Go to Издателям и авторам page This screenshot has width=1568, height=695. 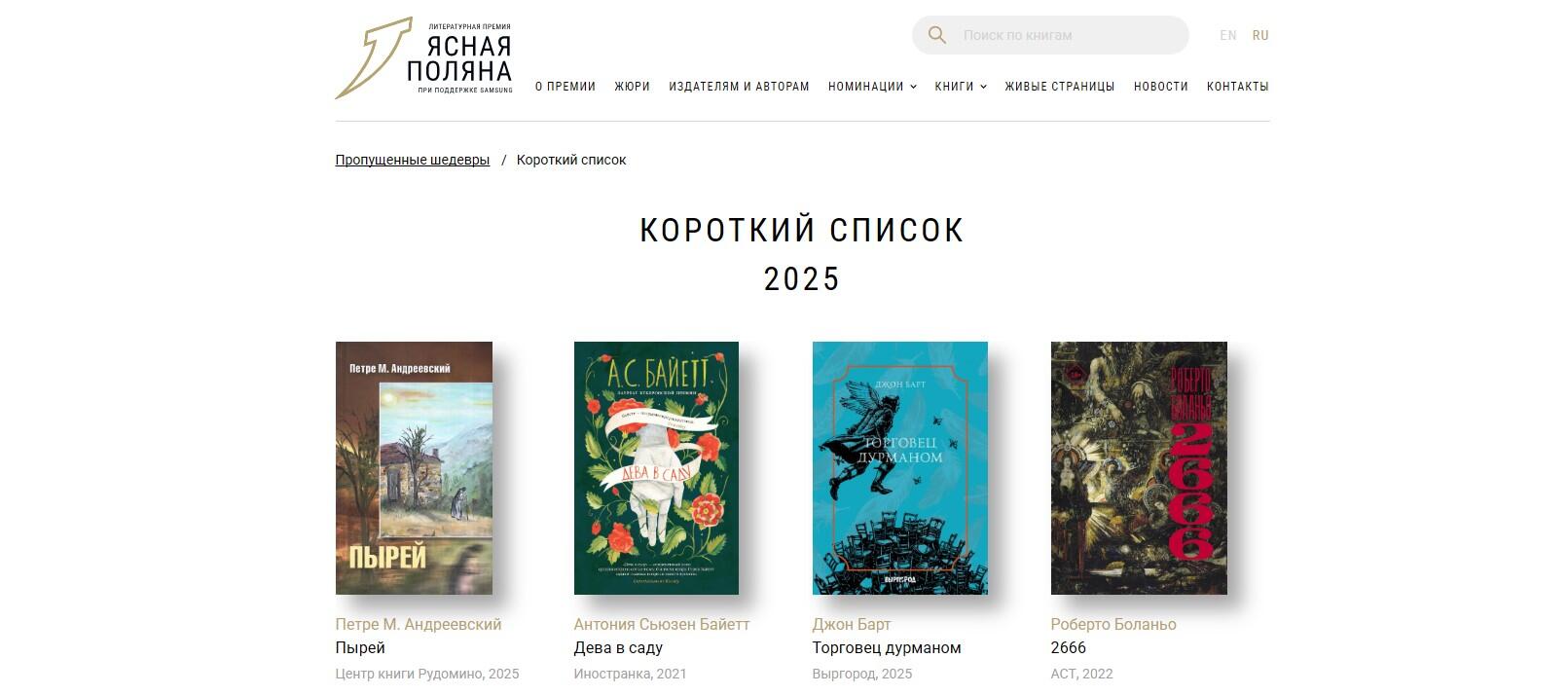pos(739,87)
